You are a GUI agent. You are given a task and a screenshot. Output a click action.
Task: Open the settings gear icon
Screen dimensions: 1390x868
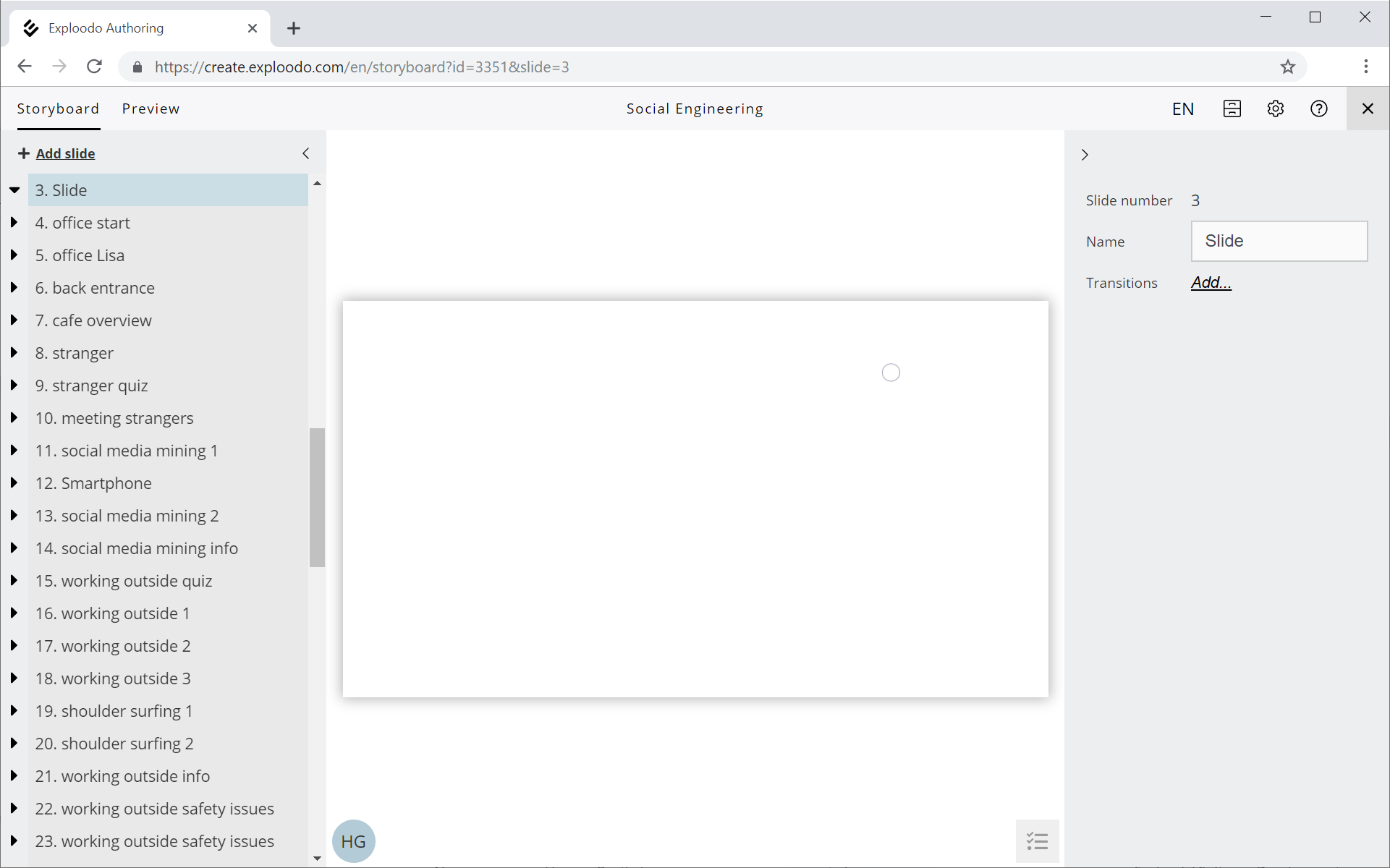tap(1275, 109)
